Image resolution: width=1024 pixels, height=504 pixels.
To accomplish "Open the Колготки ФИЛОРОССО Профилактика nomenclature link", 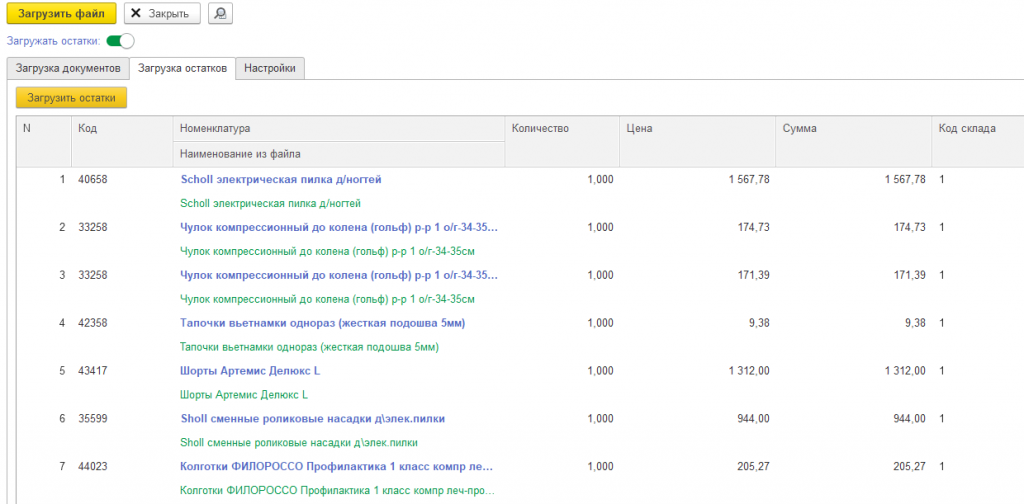I will tap(336, 467).
